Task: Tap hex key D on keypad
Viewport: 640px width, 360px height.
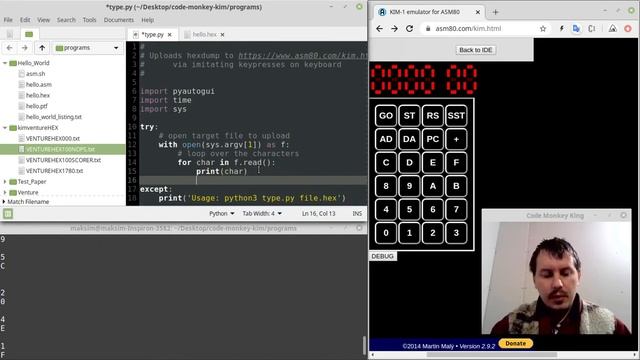Action: [x=409, y=162]
